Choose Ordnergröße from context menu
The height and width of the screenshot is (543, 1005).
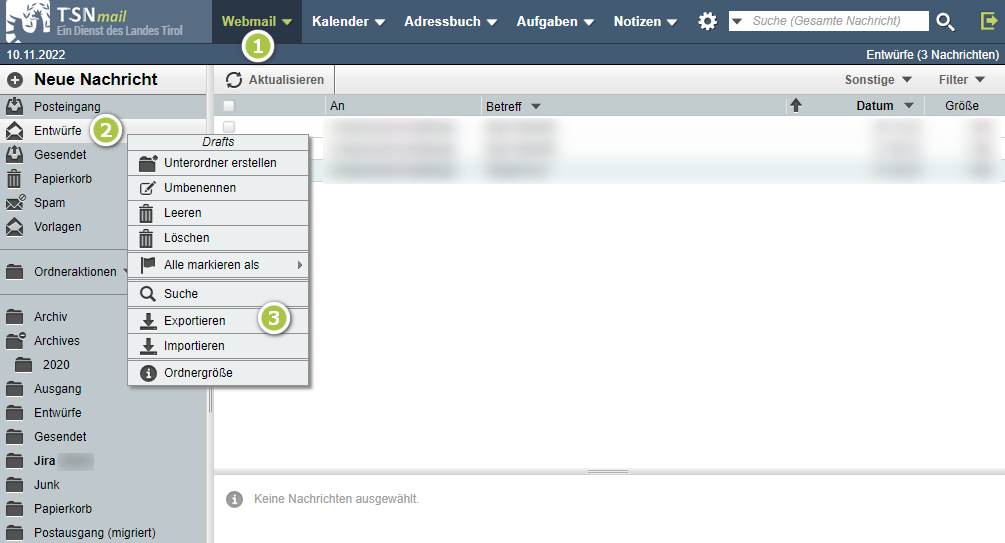coord(218,372)
